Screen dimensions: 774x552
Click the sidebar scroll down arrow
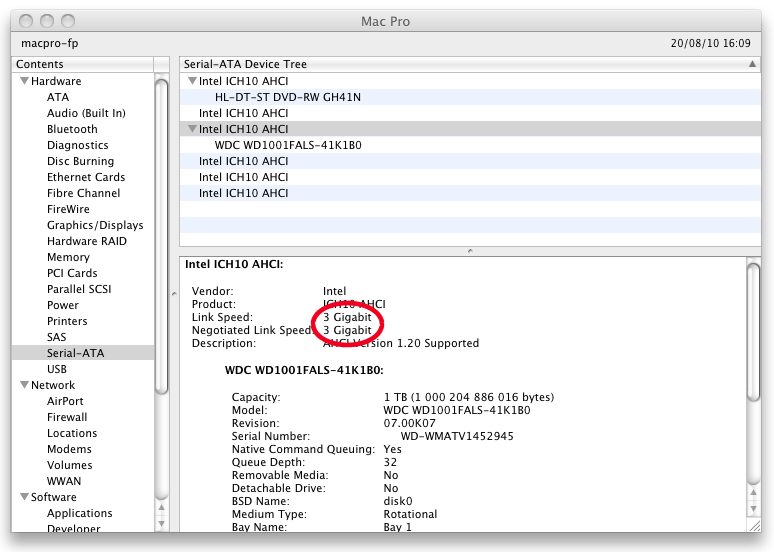161,522
